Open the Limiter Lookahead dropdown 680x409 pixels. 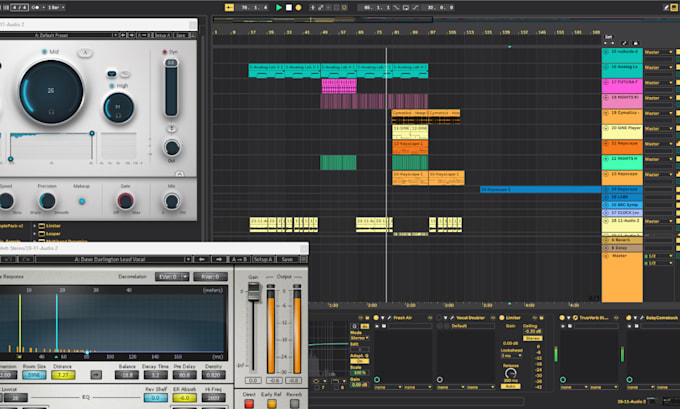[511, 356]
